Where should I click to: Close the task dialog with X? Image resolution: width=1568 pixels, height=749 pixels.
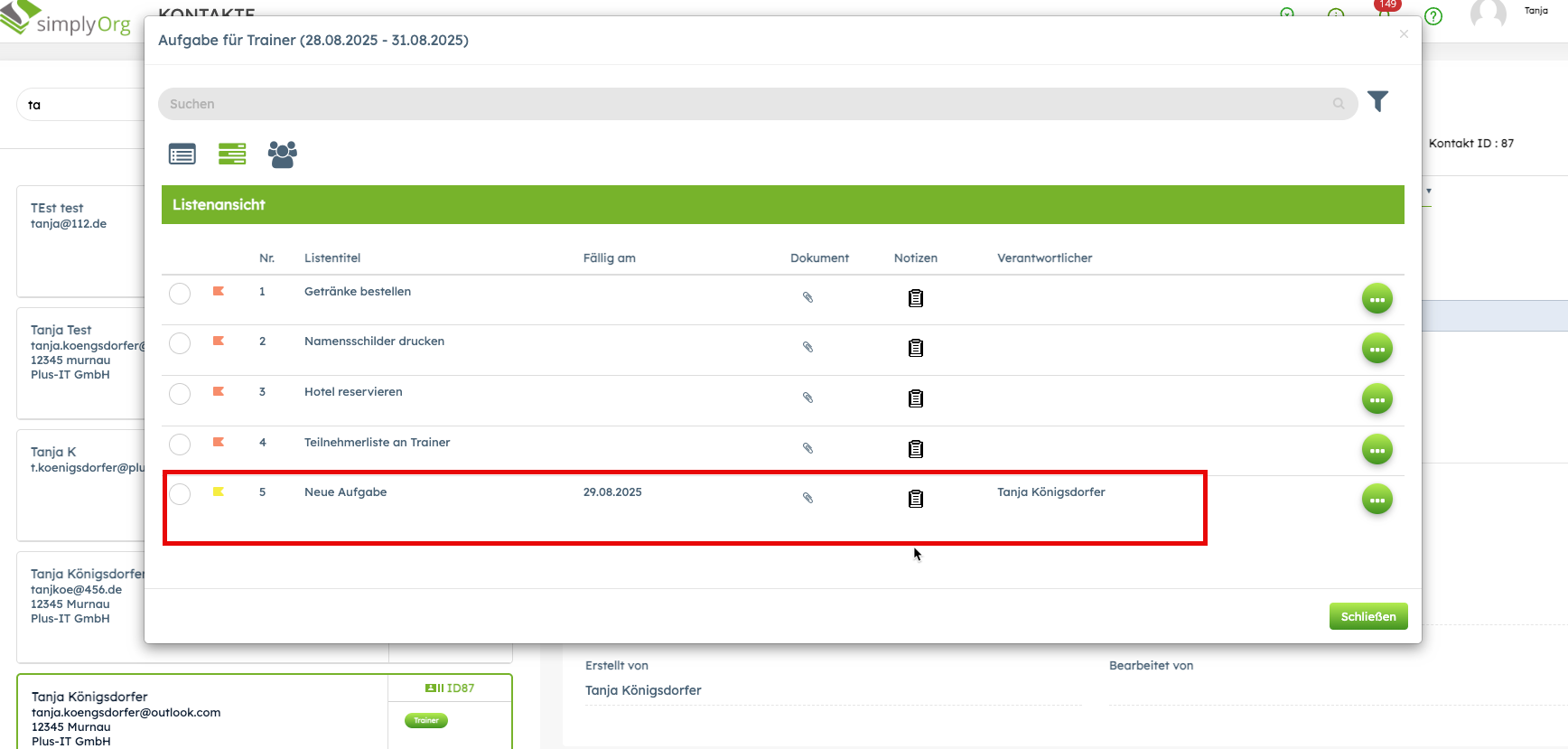click(x=1404, y=34)
